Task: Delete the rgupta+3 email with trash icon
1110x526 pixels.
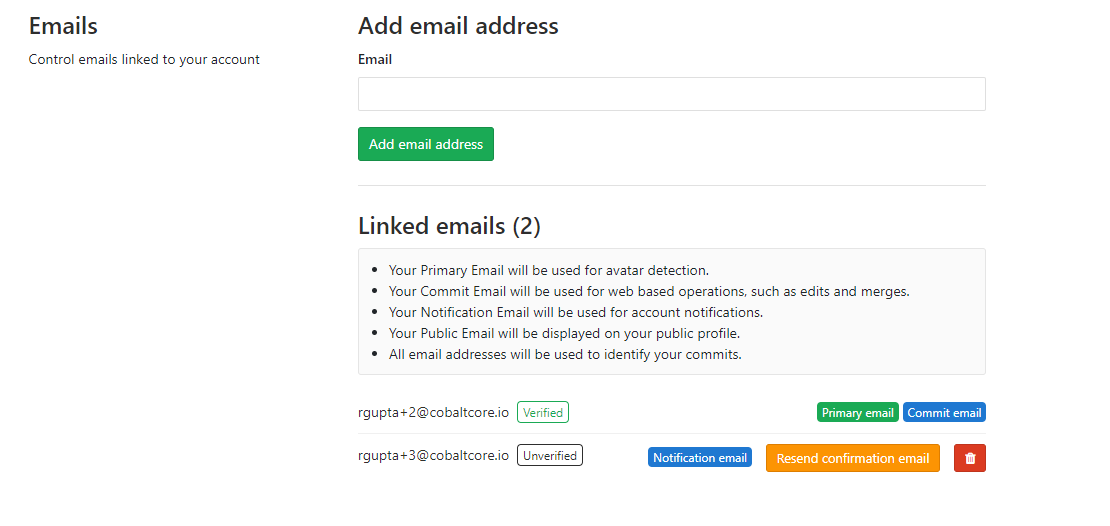Action: tap(969, 458)
